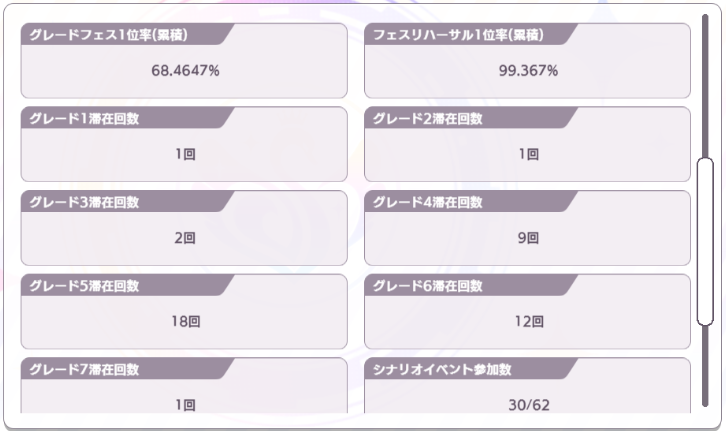This screenshot has width=726, height=431.
Task: Open the グレード3滞在回数 panel
Action: (184, 228)
